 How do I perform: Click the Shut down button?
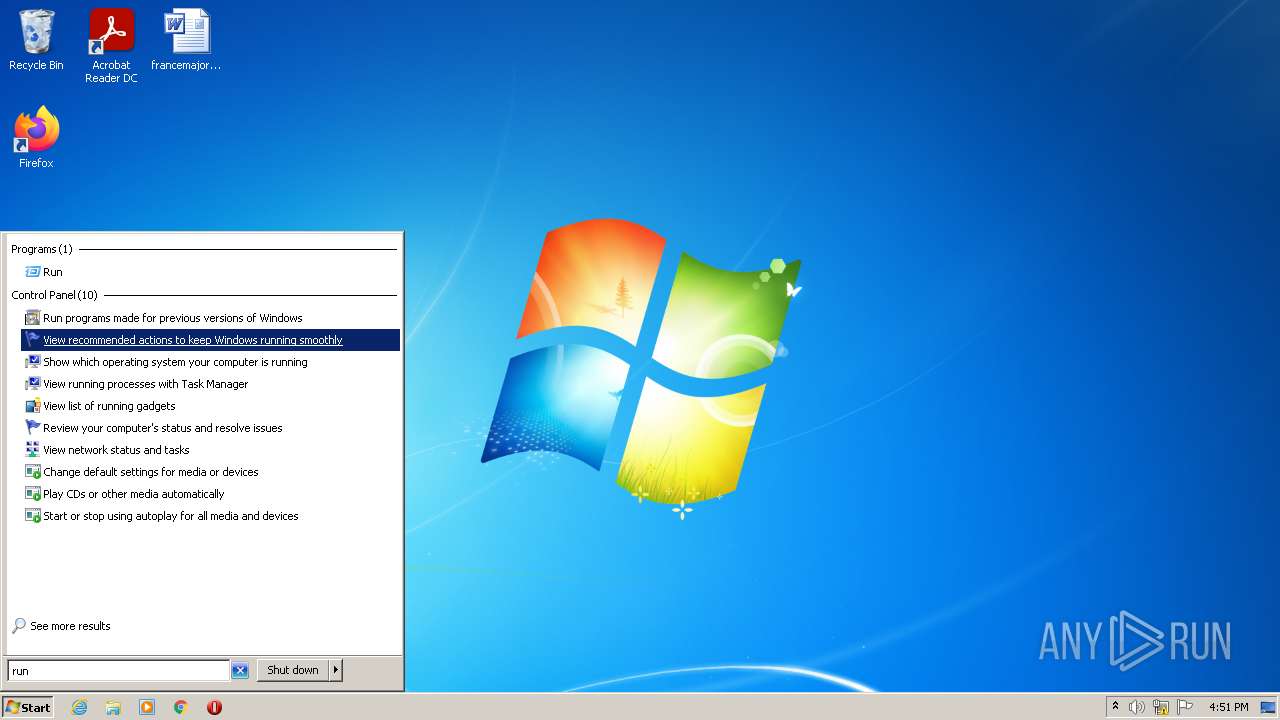(x=293, y=670)
